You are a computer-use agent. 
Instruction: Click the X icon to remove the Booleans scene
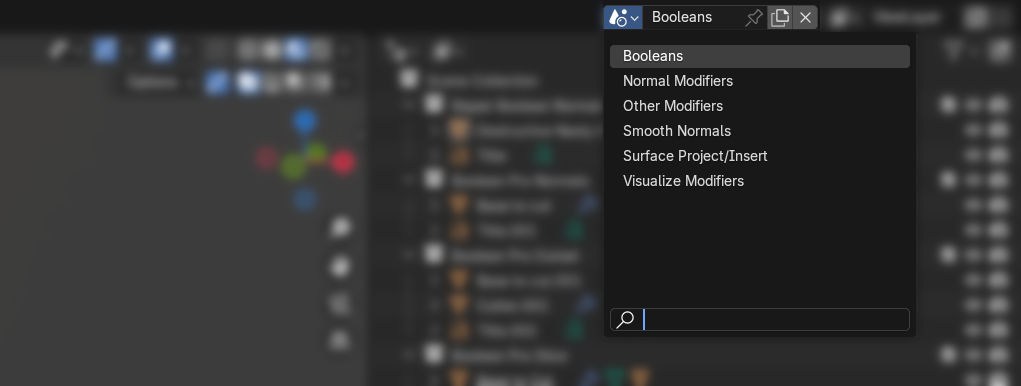805,18
